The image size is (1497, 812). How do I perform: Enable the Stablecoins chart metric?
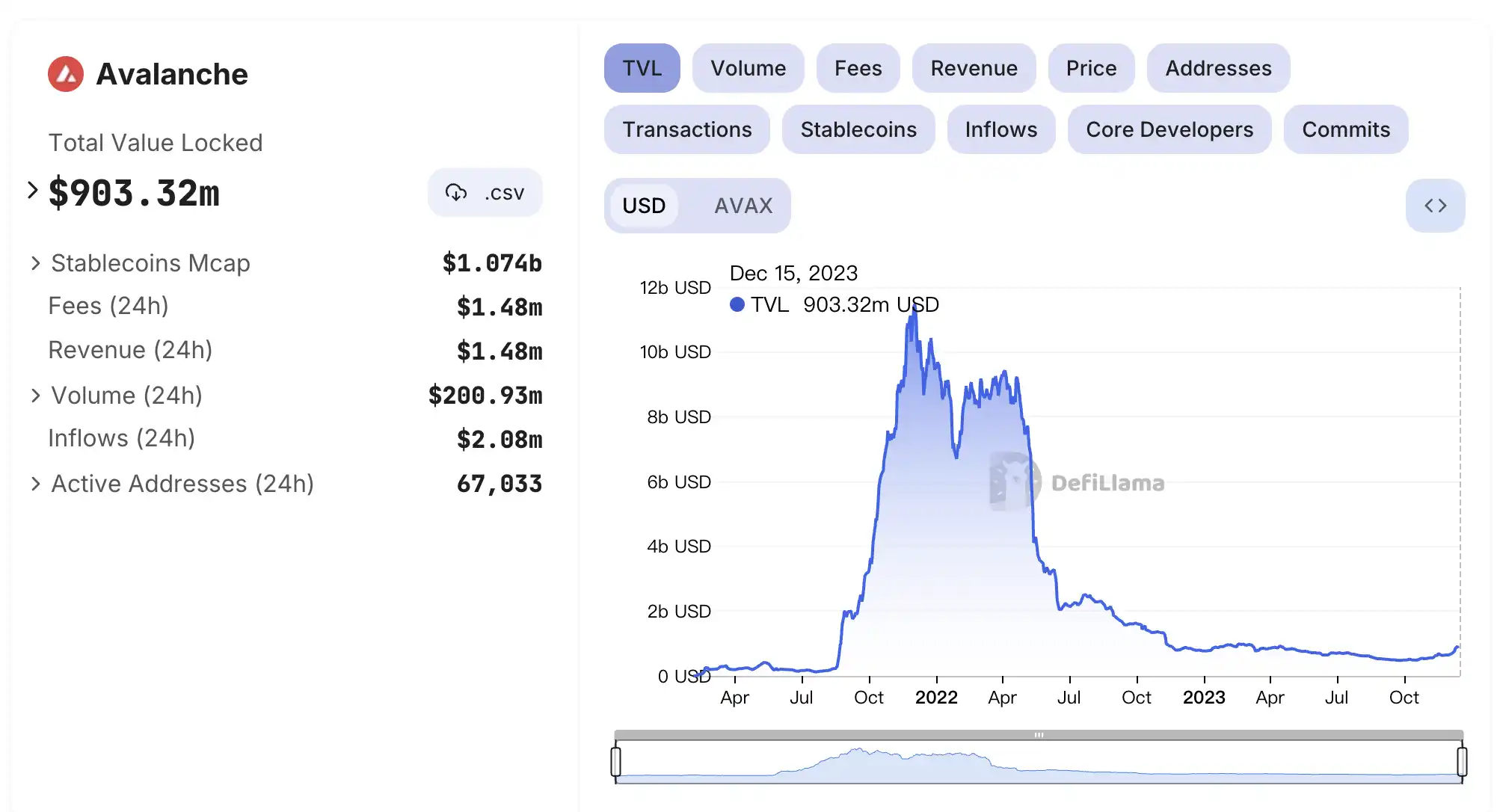click(x=858, y=129)
